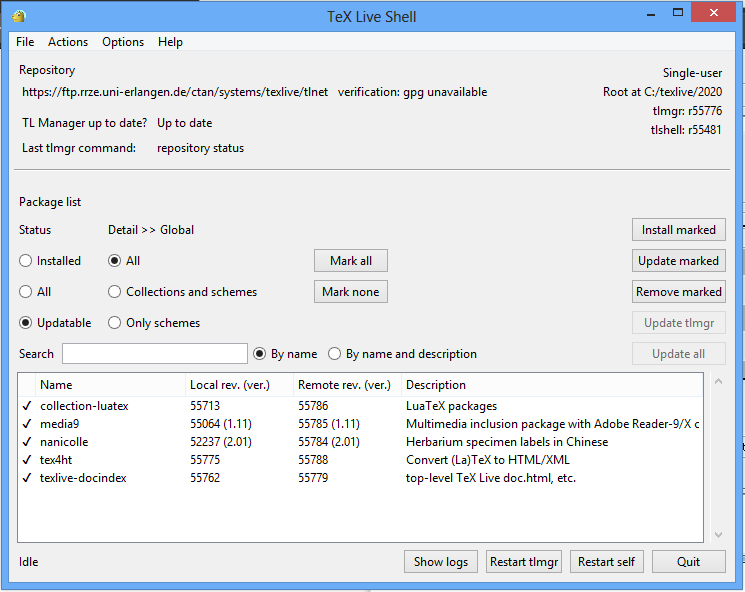The width and height of the screenshot is (745, 592).
Task: Click the 'tlshell: r55481' version text
Action: click(x=686, y=130)
